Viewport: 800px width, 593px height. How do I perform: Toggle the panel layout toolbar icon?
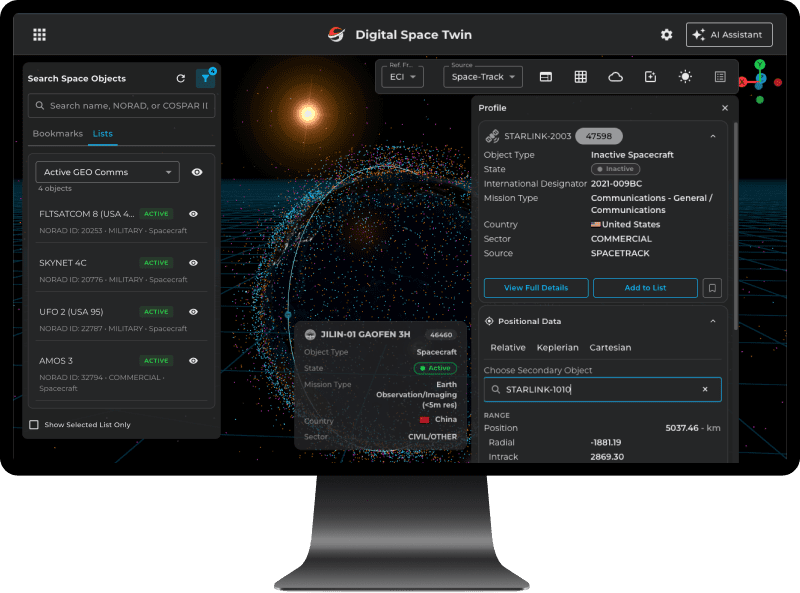(546, 77)
